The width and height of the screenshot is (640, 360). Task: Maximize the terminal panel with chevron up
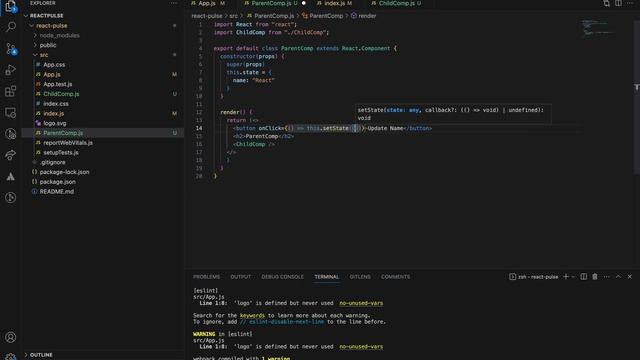pos(618,277)
